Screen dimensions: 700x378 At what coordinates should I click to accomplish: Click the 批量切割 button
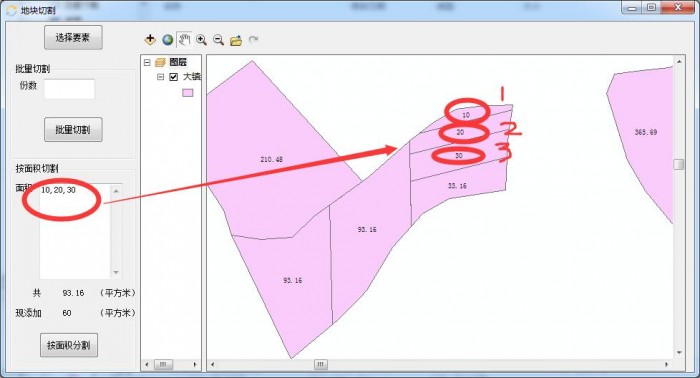click(73, 129)
